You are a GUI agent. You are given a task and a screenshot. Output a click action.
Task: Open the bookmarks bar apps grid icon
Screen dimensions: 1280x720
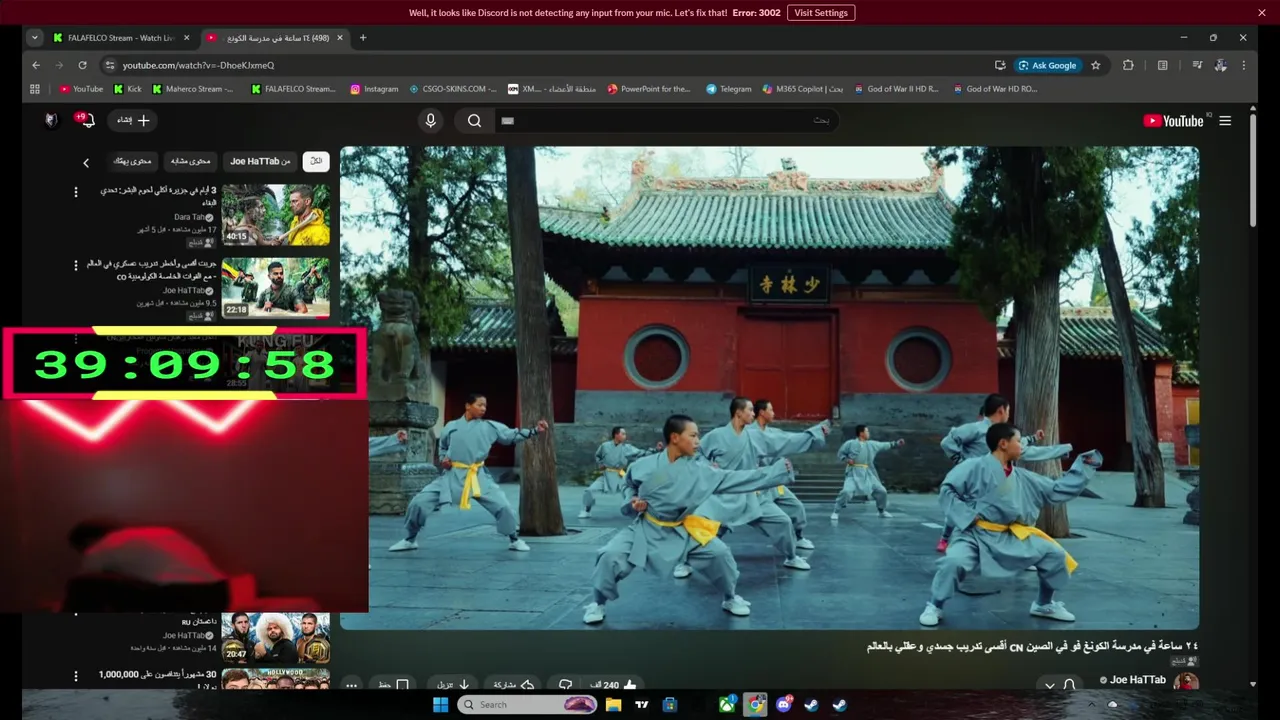point(35,89)
